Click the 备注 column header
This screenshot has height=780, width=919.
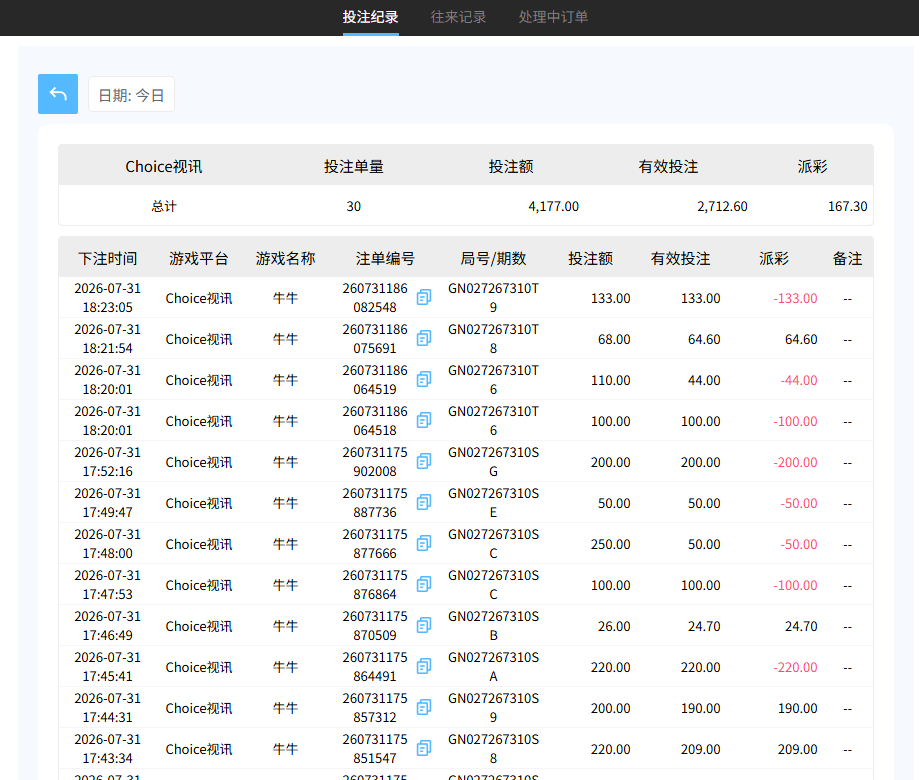(x=847, y=258)
